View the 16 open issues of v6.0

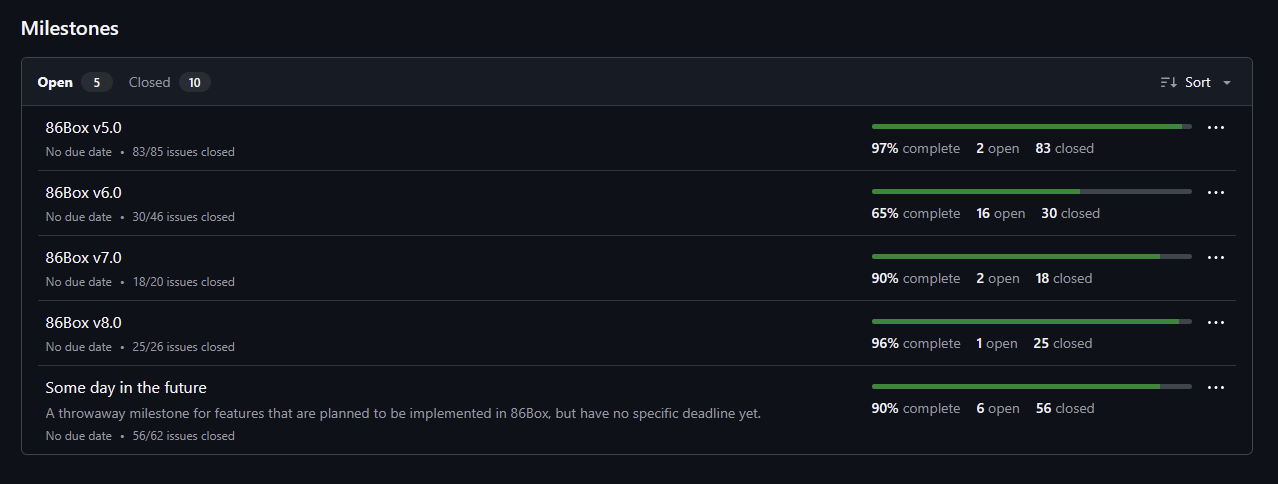pos(1001,213)
